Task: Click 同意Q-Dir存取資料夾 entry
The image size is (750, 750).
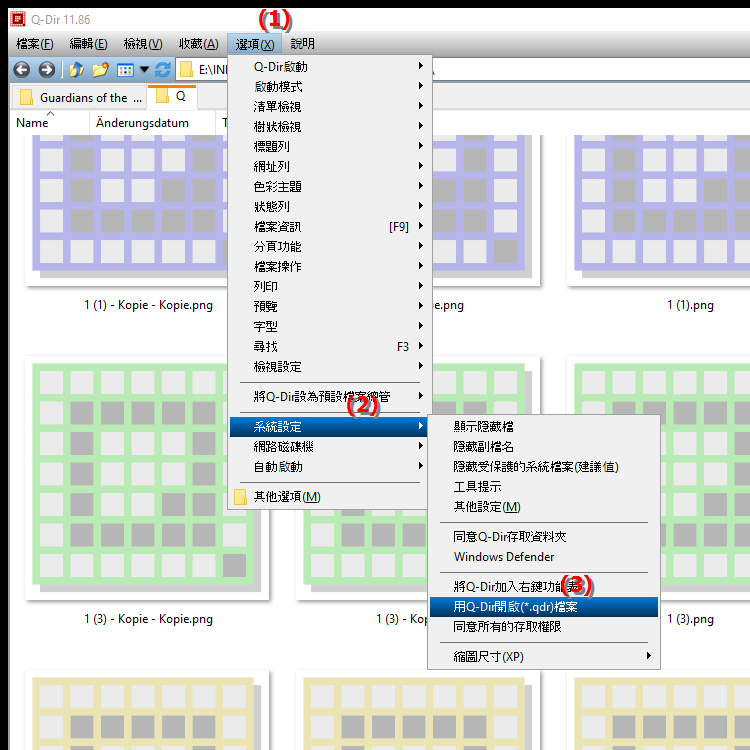Action: (544, 537)
